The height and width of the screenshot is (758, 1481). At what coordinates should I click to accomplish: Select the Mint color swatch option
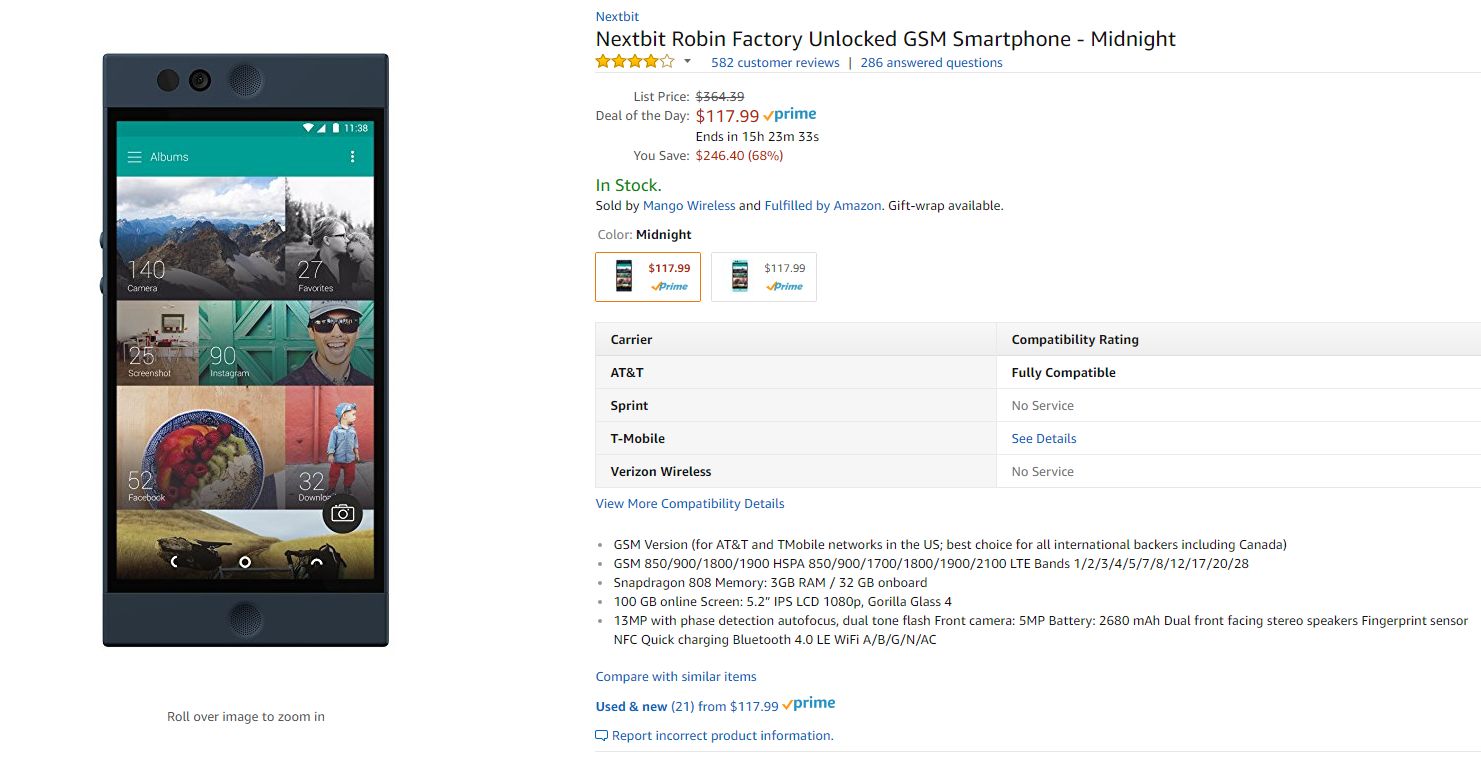(764, 277)
